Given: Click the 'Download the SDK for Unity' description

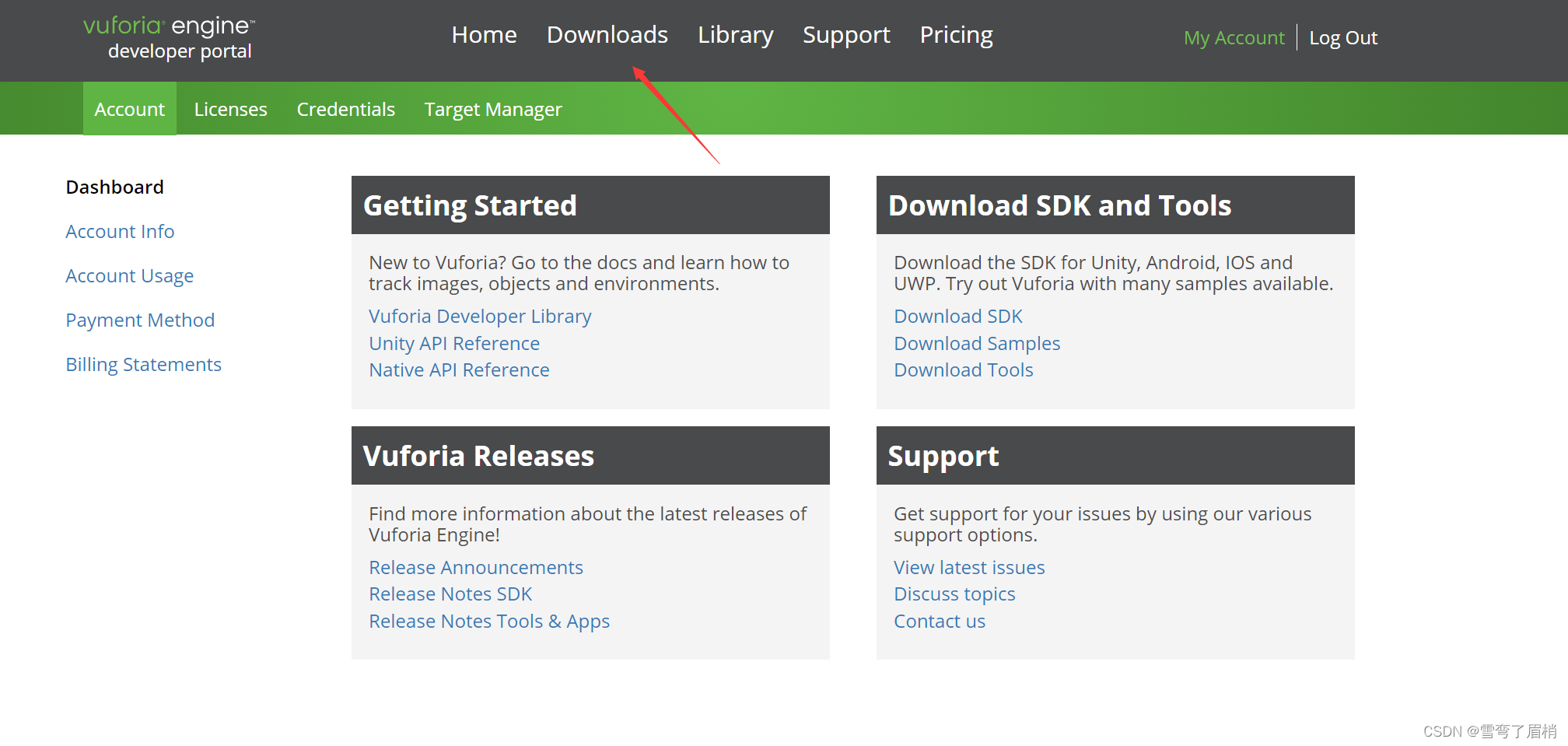Looking at the screenshot, I should pos(1113,273).
